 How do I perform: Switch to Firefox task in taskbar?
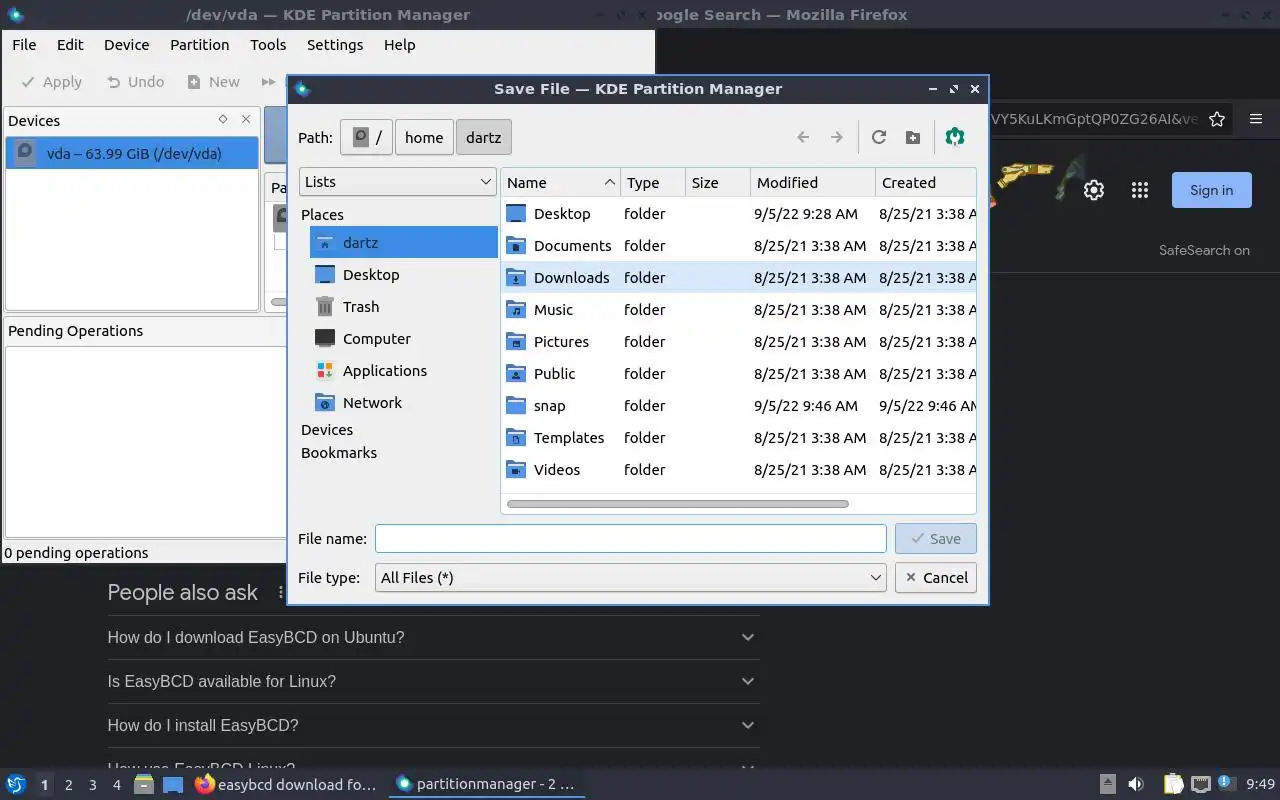(286, 784)
